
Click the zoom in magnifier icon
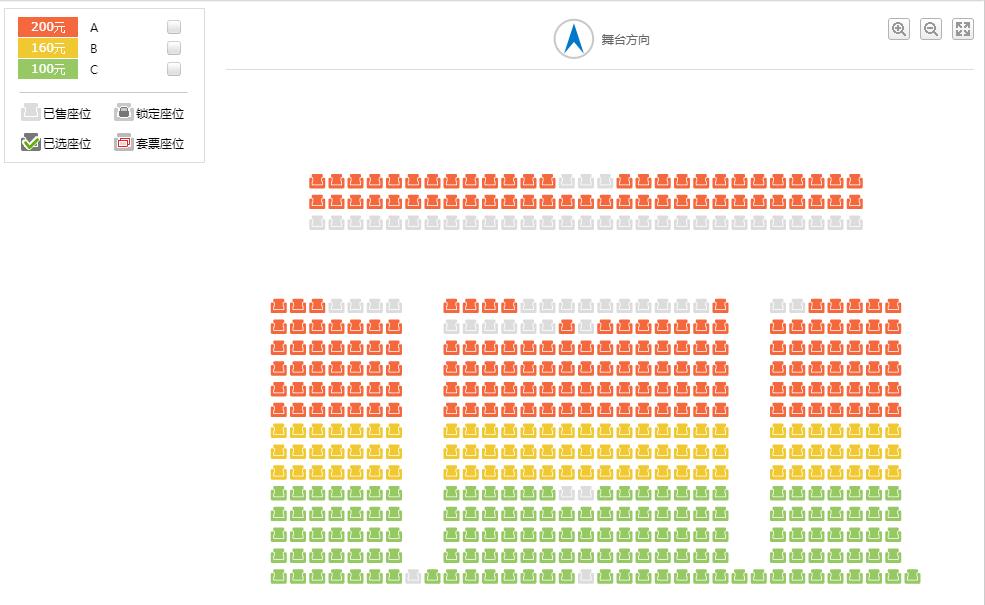[899, 29]
